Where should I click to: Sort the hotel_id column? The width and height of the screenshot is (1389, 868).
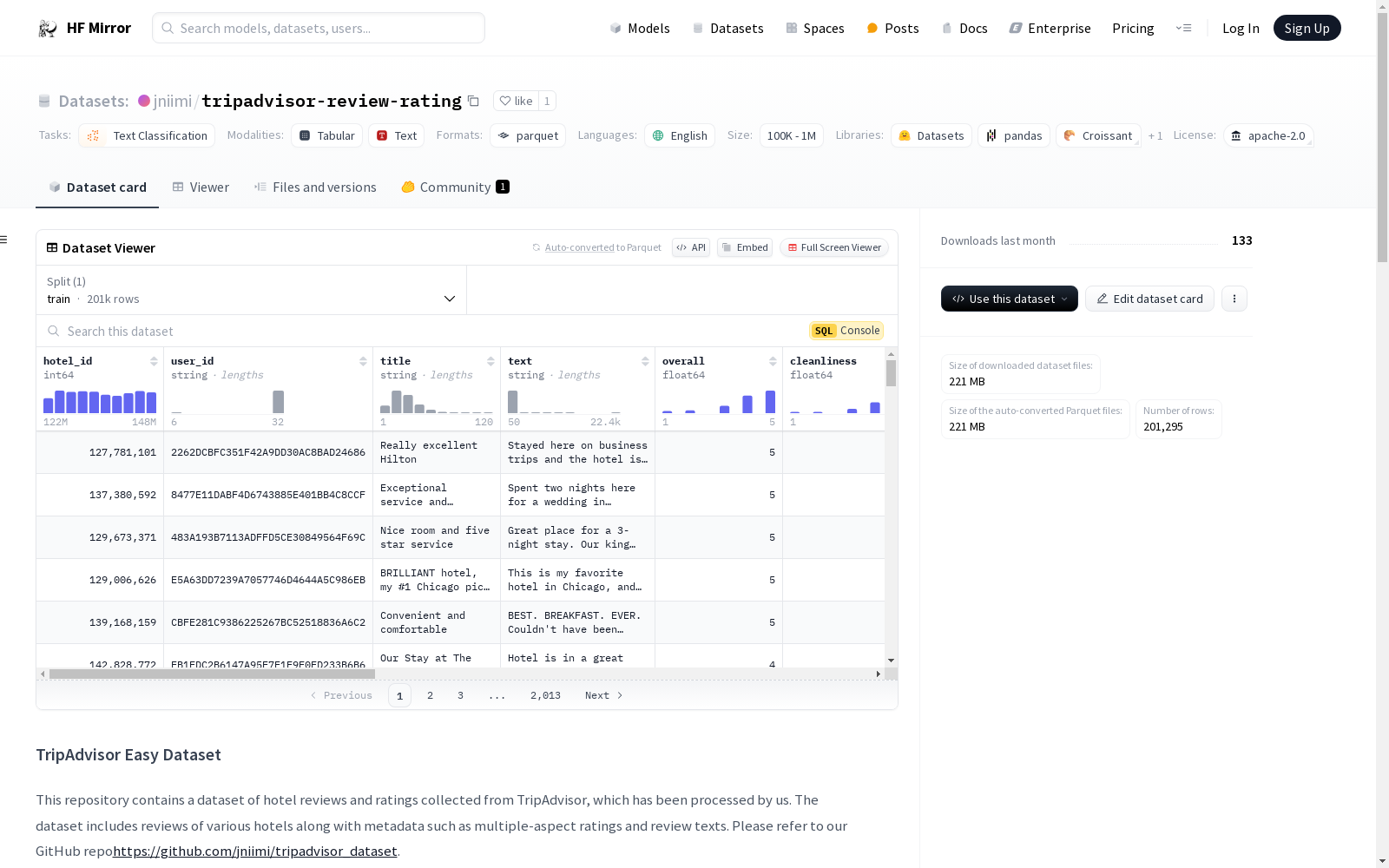(154, 361)
